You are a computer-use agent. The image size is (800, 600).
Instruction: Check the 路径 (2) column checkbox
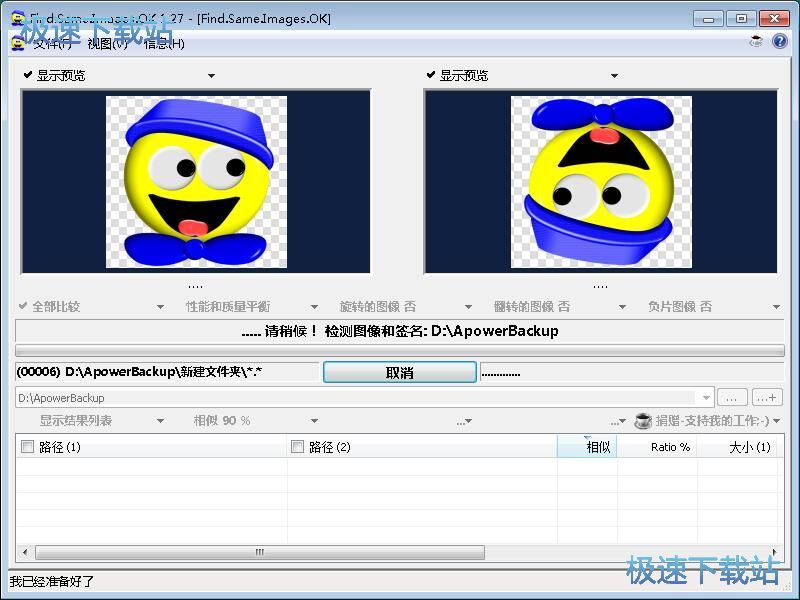pos(297,447)
